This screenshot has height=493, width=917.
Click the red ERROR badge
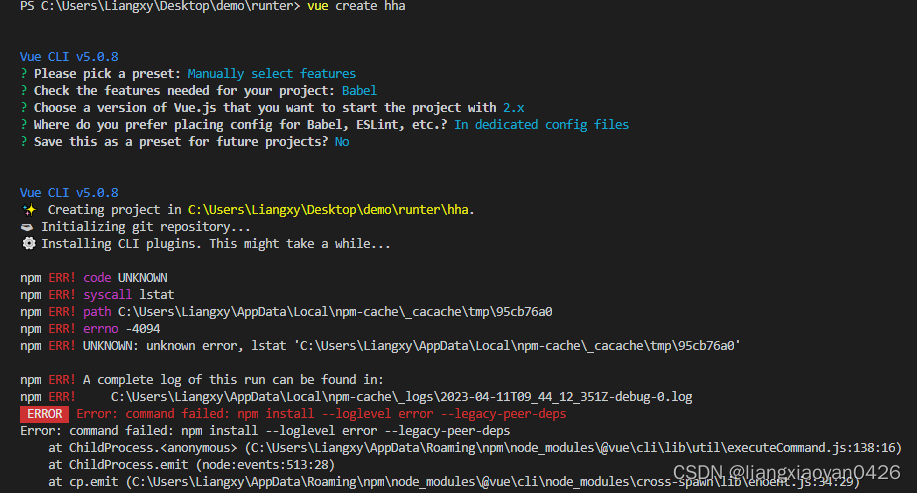(x=44, y=414)
